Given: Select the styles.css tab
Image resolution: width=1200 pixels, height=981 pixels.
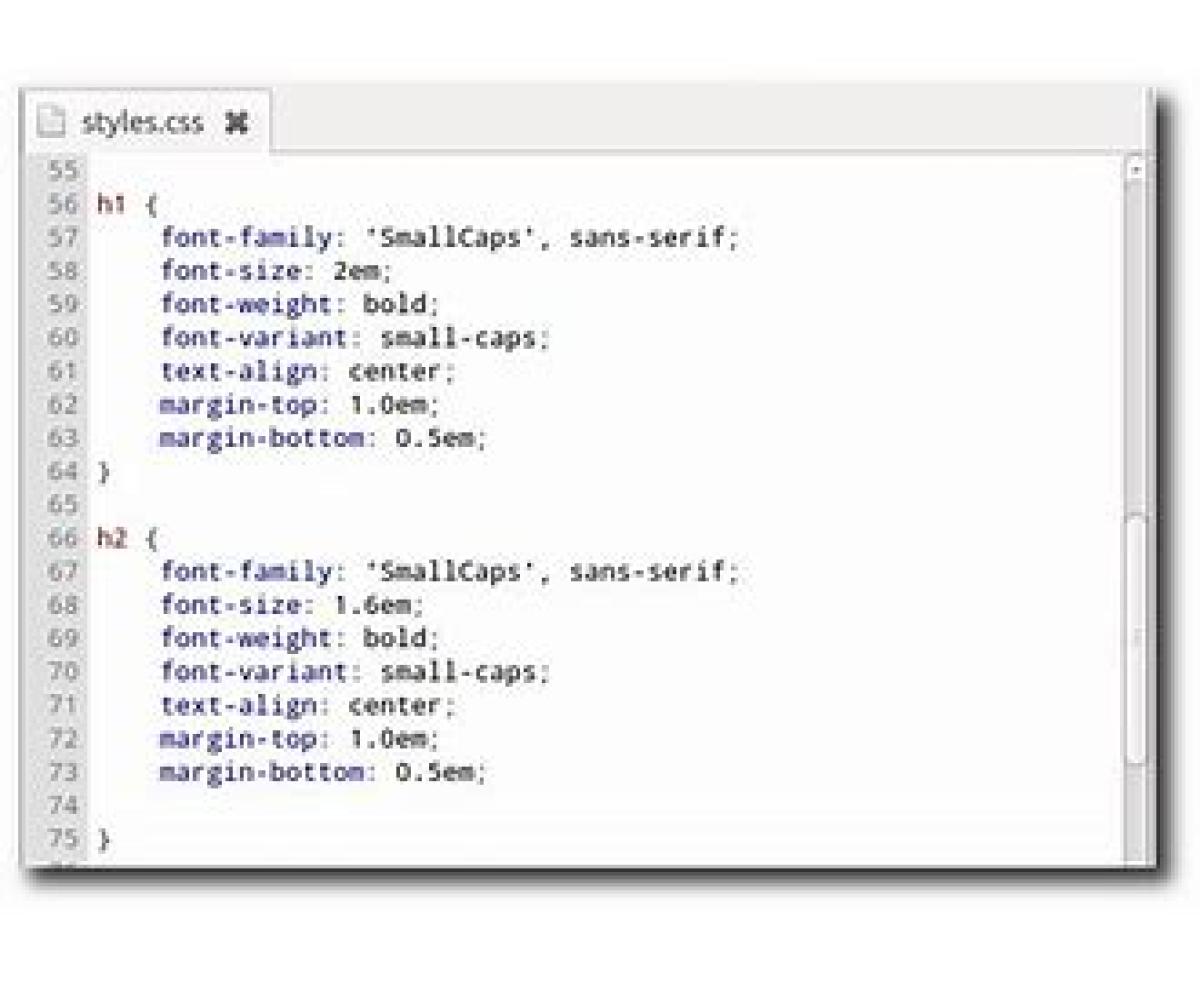Looking at the screenshot, I should 142,123.
